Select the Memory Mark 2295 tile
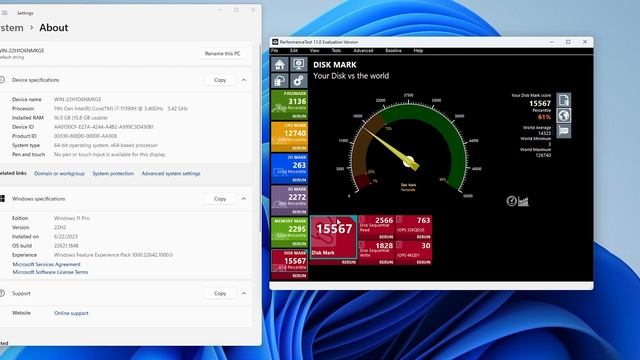This screenshot has width=640, height=360. click(x=289, y=229)
